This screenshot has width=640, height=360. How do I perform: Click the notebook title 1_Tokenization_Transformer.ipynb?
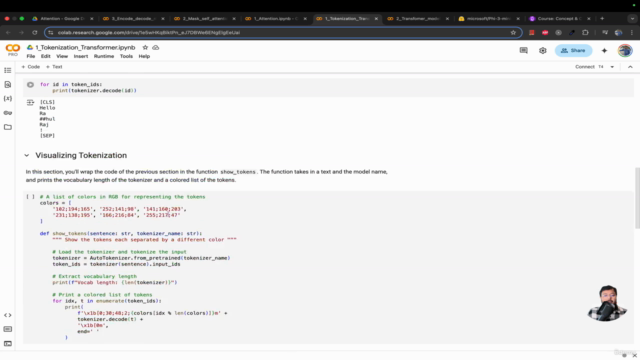85,47
